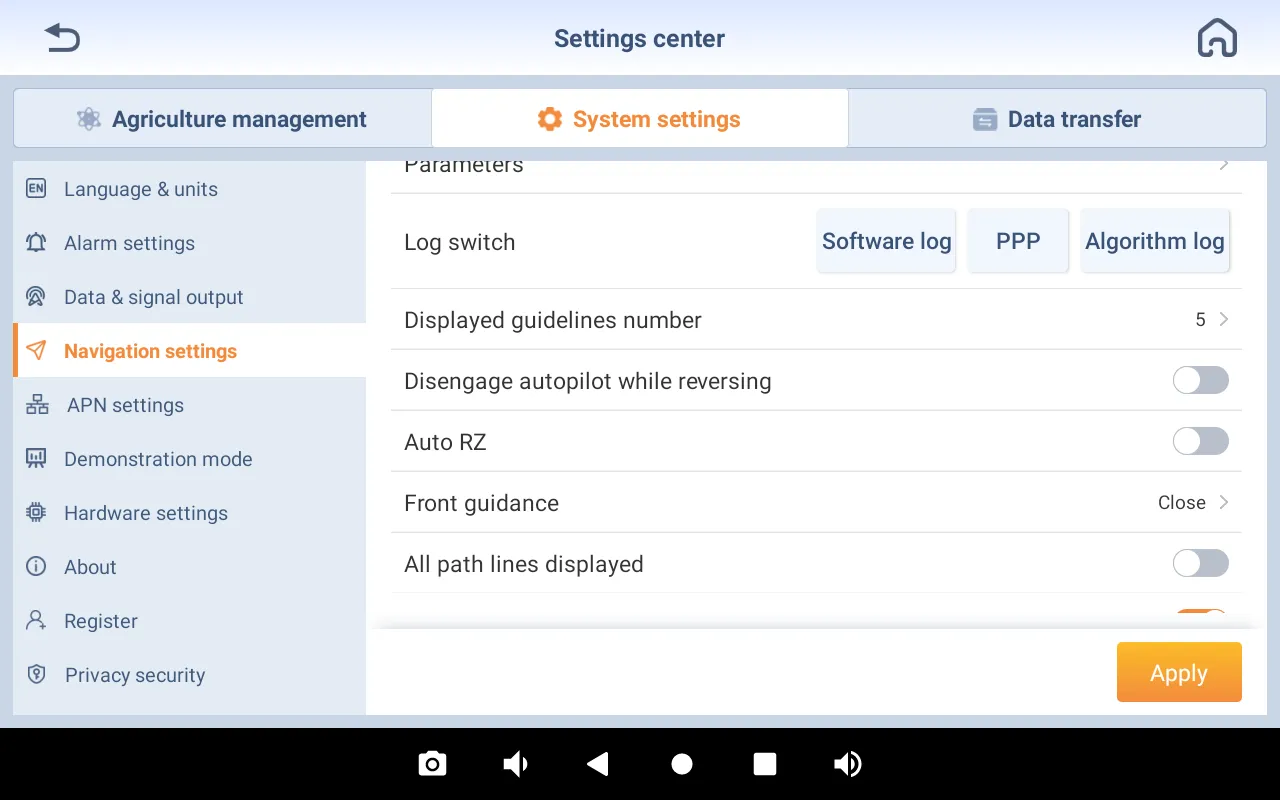Click the Navigation settings arrow icon

36,351
